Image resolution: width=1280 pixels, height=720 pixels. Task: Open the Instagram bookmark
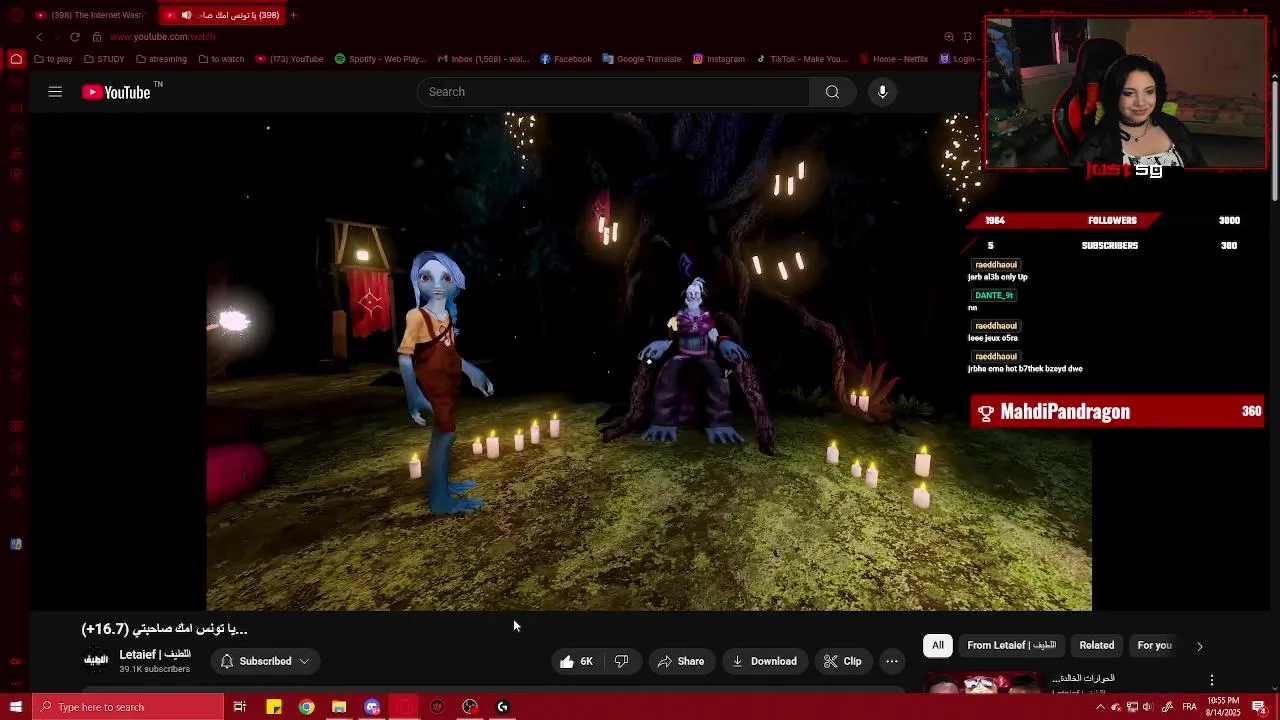pyautogui.click(x=718, y=59)
